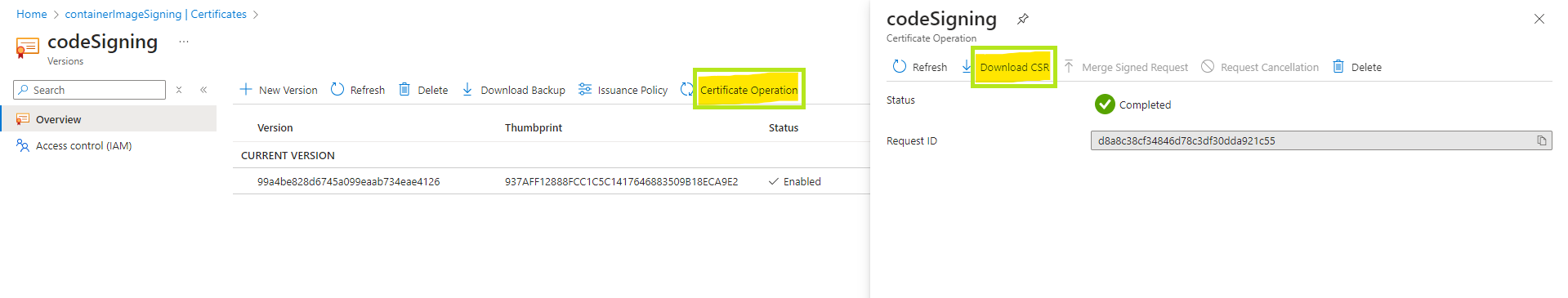Click the Request ID value field

(1321, 140)
